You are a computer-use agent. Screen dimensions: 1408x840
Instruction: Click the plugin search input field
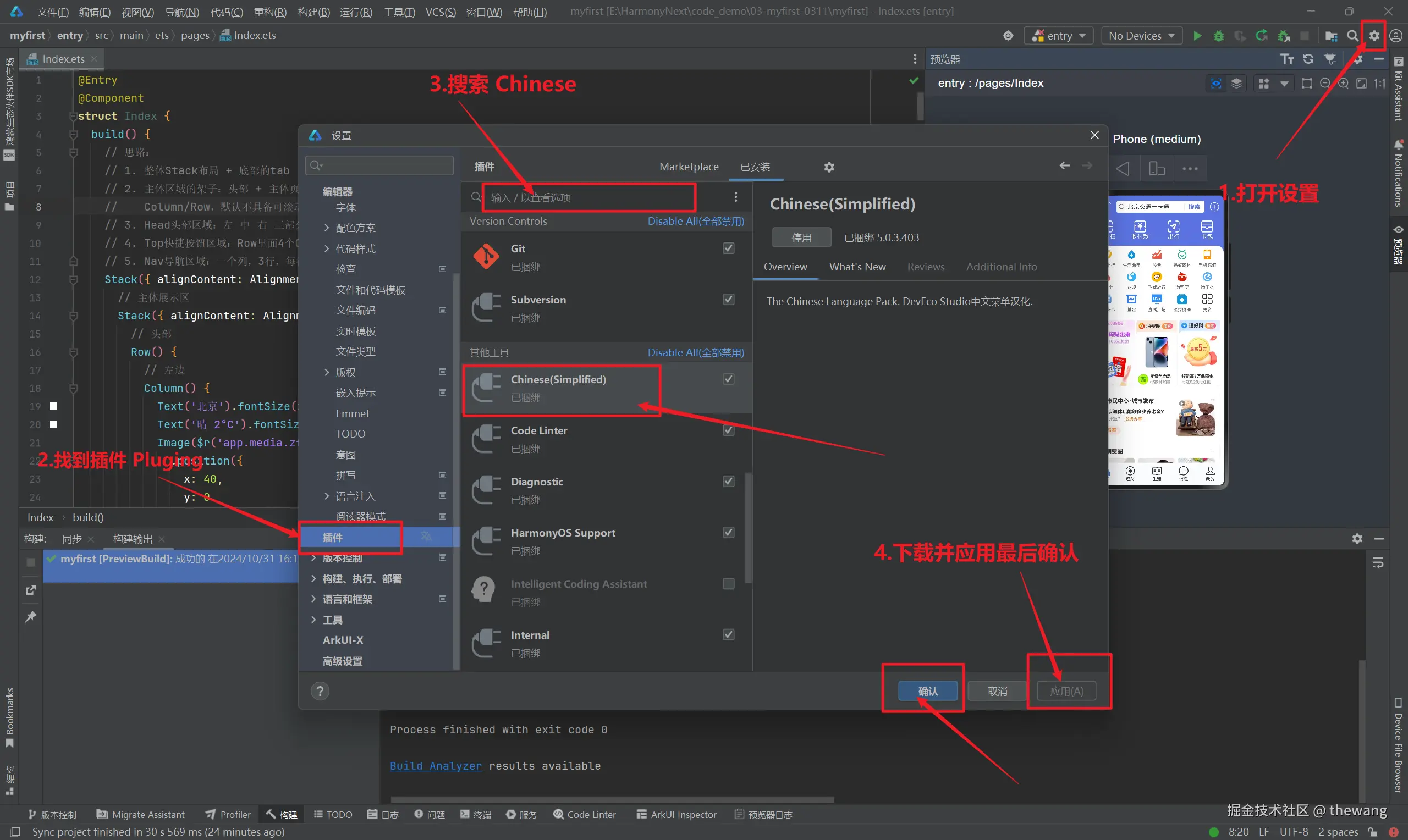pos(589,197)
